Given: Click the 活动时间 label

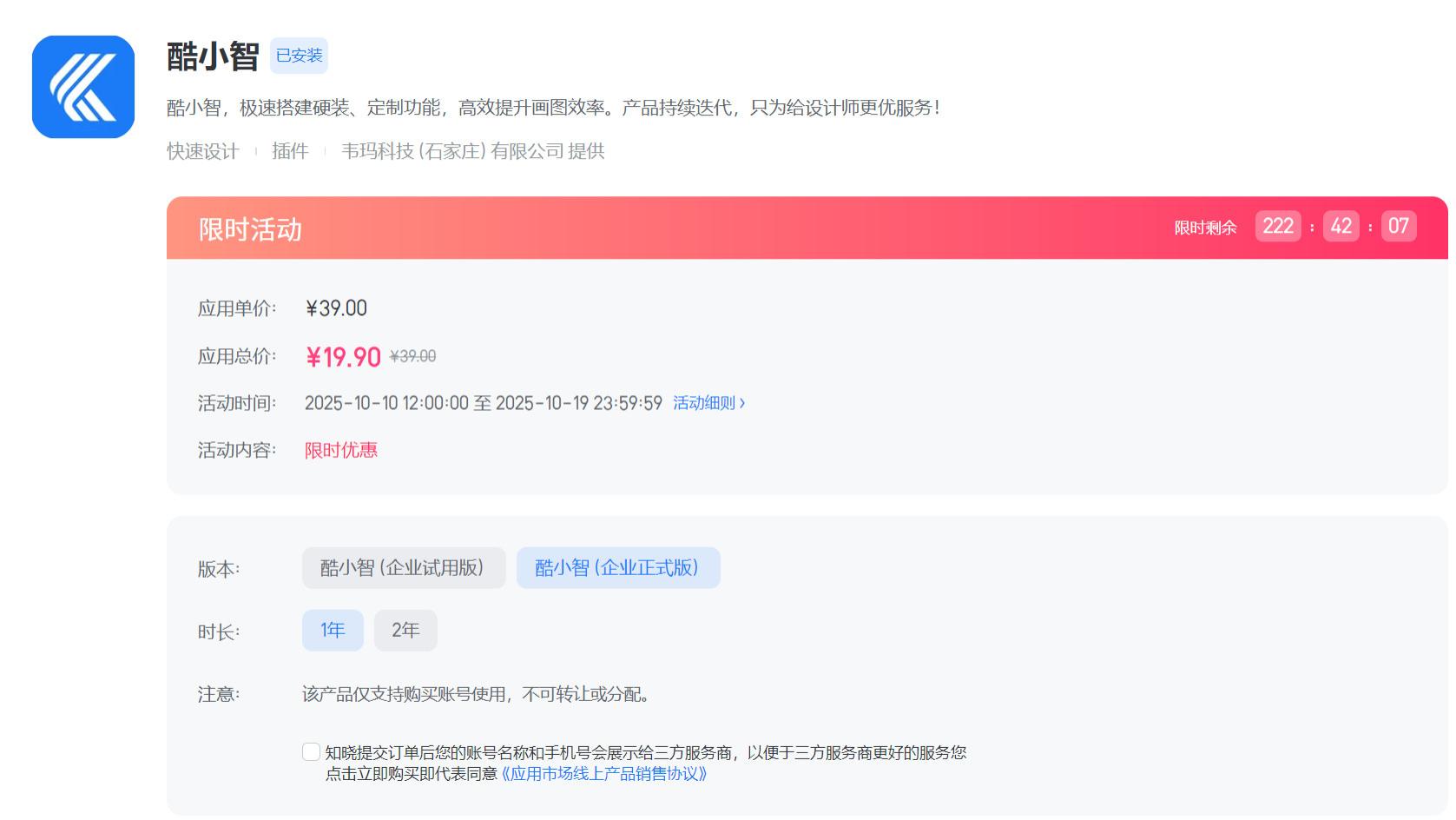Looking at the screenshot, I should tap(237, 403).
